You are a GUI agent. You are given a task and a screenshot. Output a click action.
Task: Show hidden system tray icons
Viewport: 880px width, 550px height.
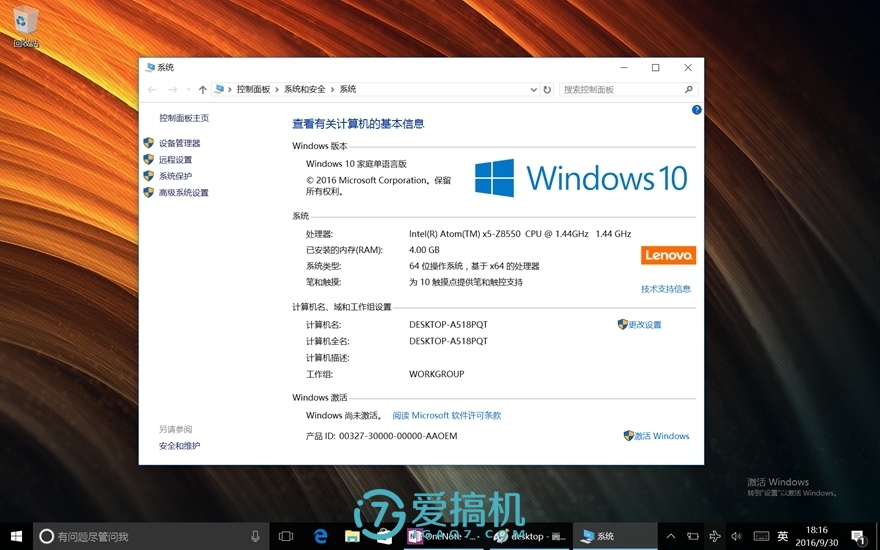[671, 537]
